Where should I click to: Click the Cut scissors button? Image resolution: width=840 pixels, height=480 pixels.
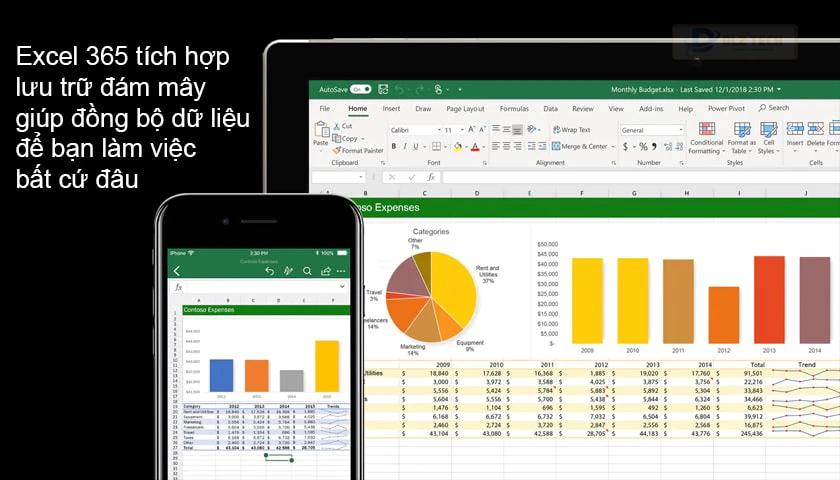coord(343,126)
